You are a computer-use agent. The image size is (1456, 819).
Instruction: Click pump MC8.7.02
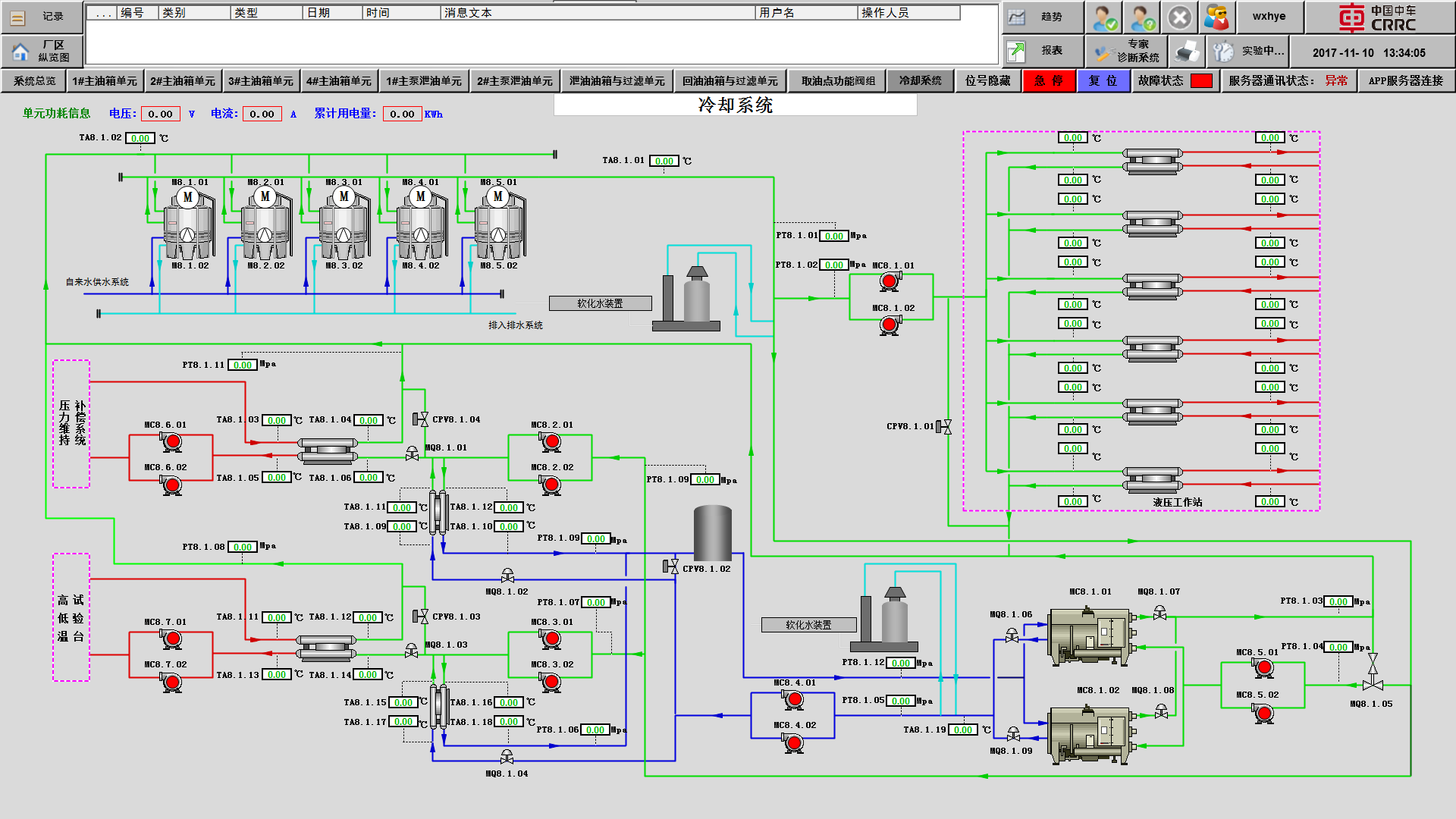pos(172,682)
